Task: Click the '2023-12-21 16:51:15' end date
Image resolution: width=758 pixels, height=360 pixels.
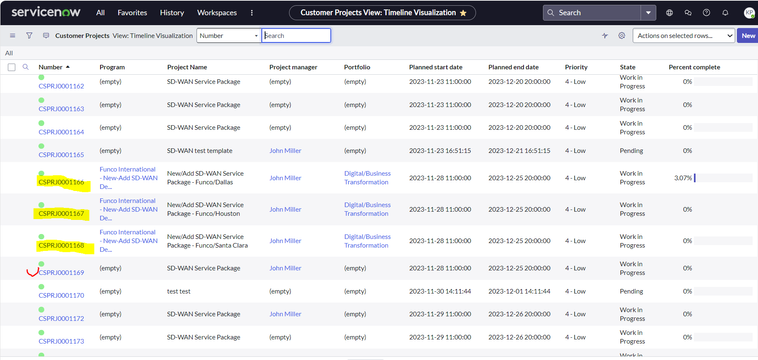Action: coord(519,151)
